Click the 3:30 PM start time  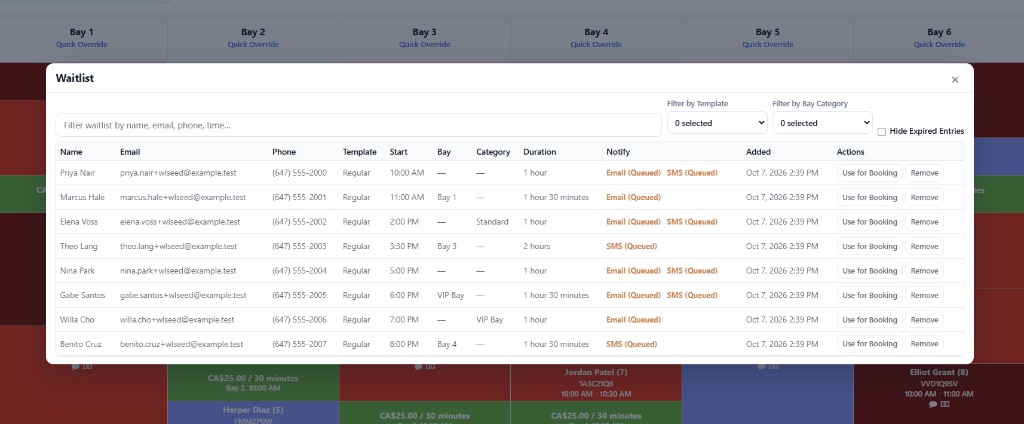click(x=404, y=246)
